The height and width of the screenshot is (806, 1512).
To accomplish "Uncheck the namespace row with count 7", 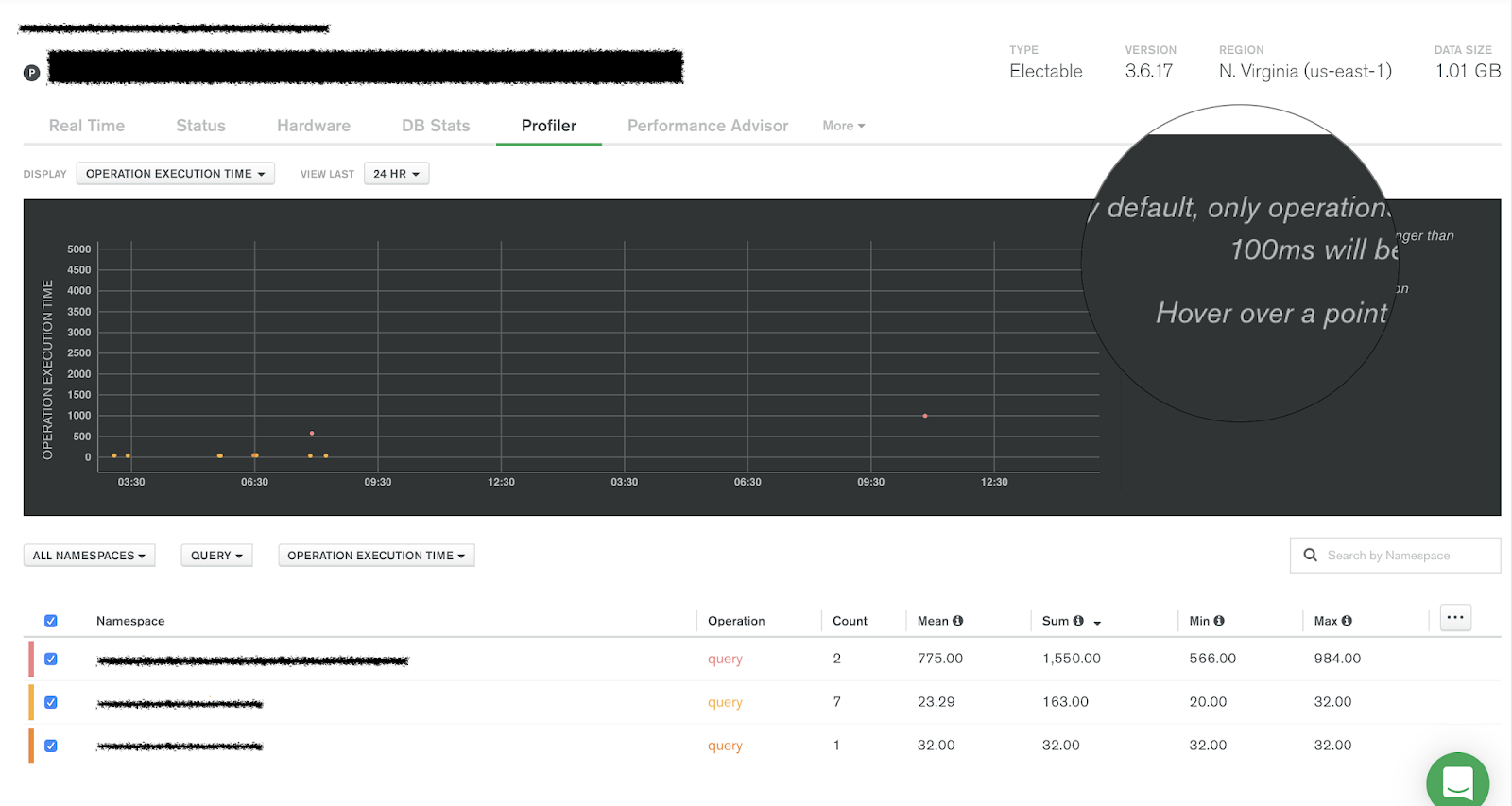I will (x=51, y=702).
